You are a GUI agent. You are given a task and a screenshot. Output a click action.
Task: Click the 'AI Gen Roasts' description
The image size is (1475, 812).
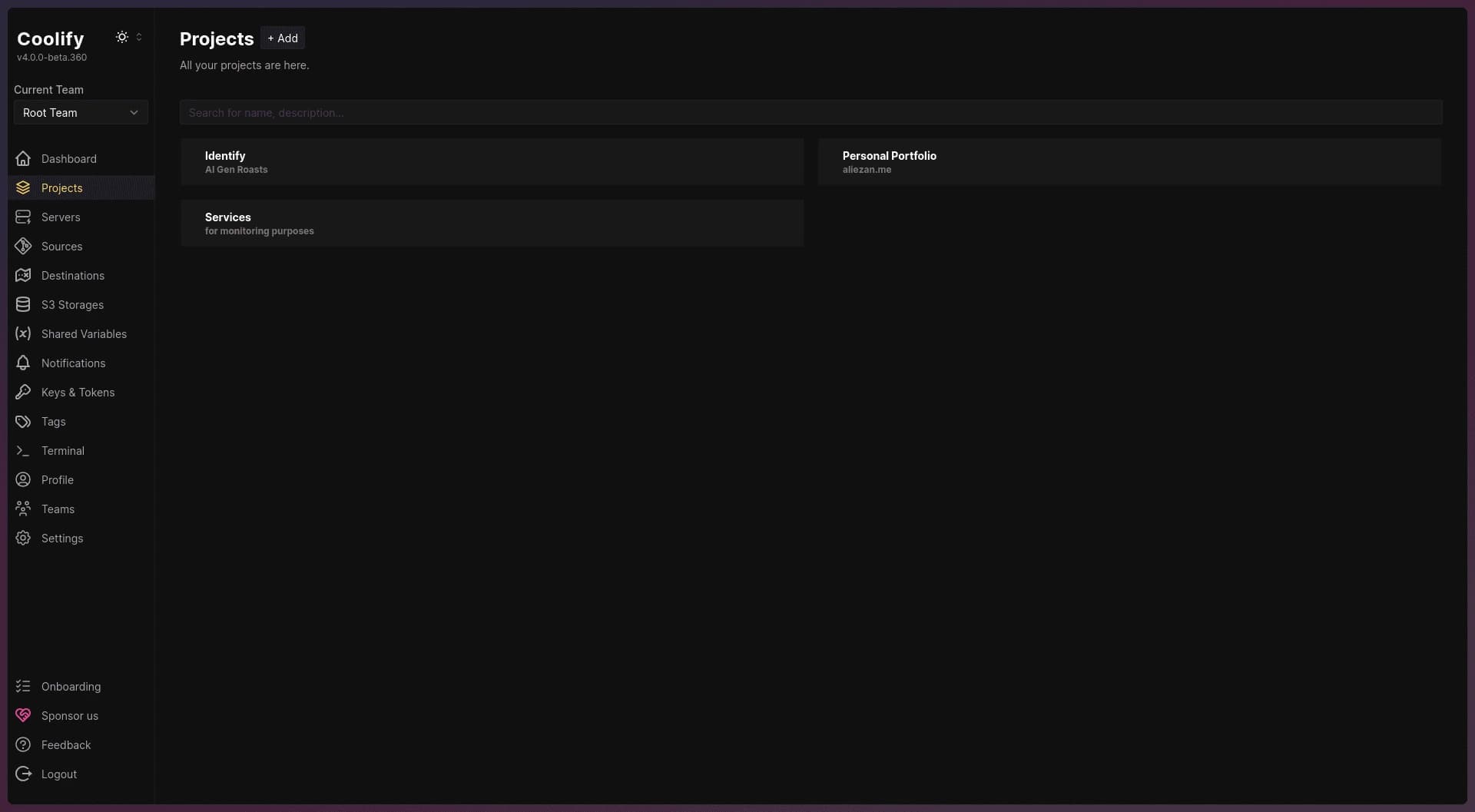(x=236, y=170)
